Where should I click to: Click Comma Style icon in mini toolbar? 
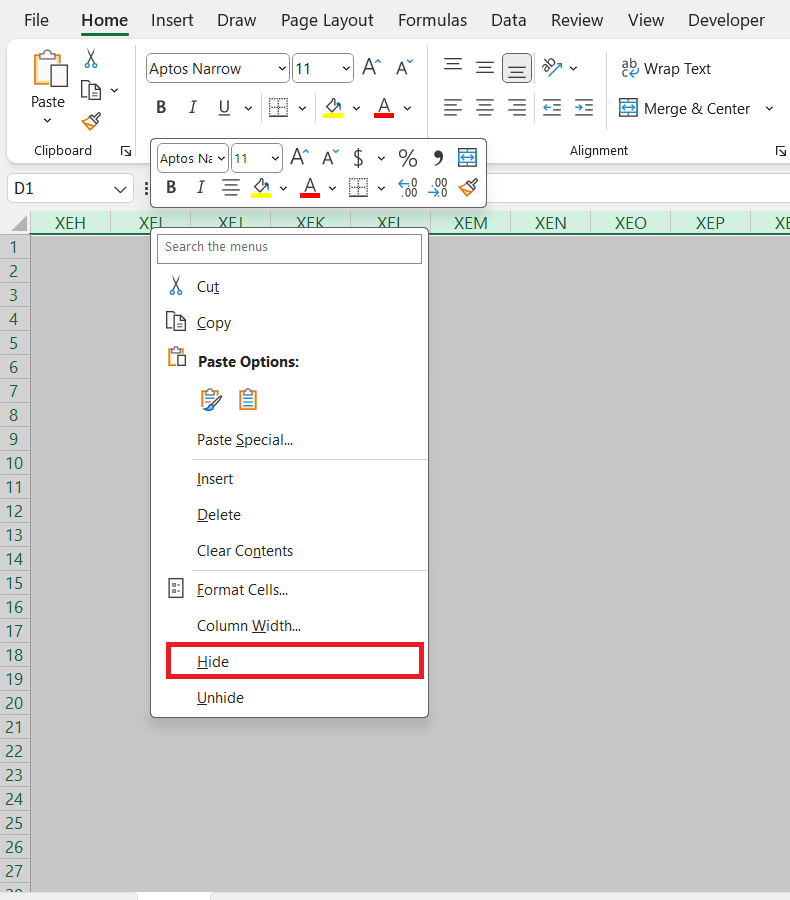(438, 158)
